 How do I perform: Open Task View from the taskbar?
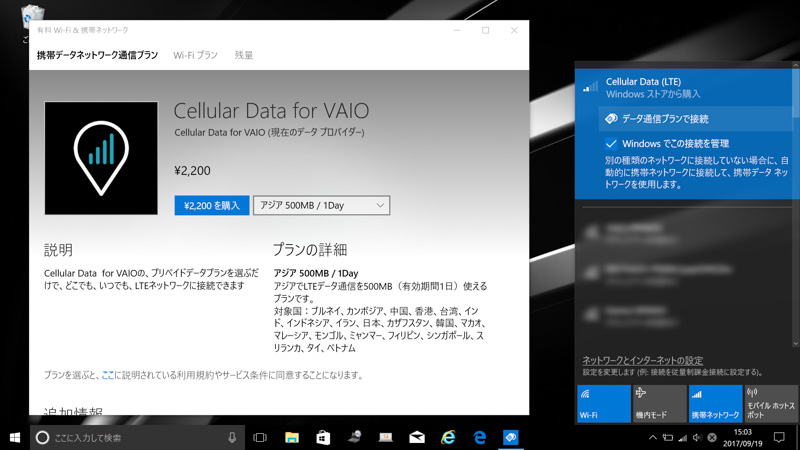point(260,437)
